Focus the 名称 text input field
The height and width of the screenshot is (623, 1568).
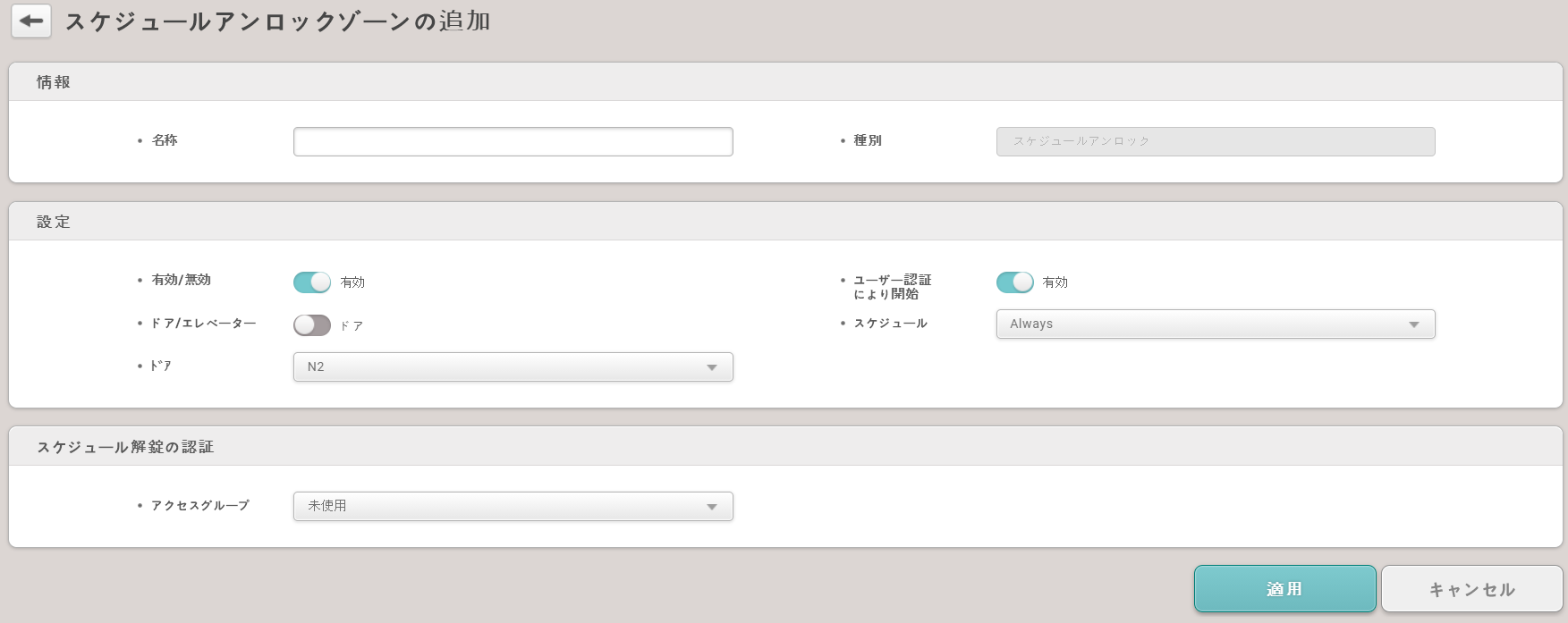click(x=513, y=141)
